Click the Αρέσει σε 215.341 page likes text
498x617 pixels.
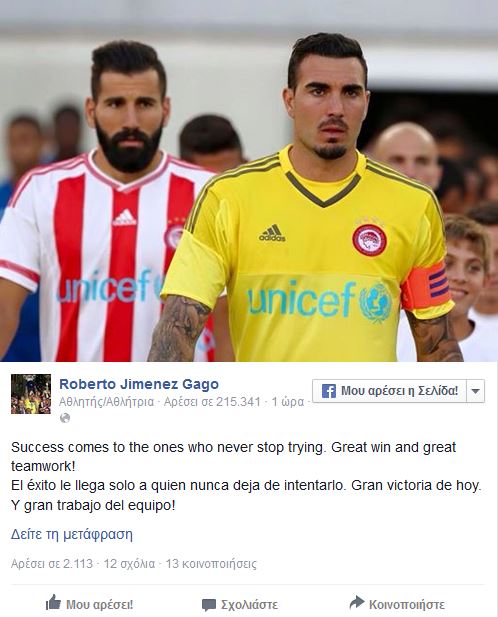[x=212, y=402]
